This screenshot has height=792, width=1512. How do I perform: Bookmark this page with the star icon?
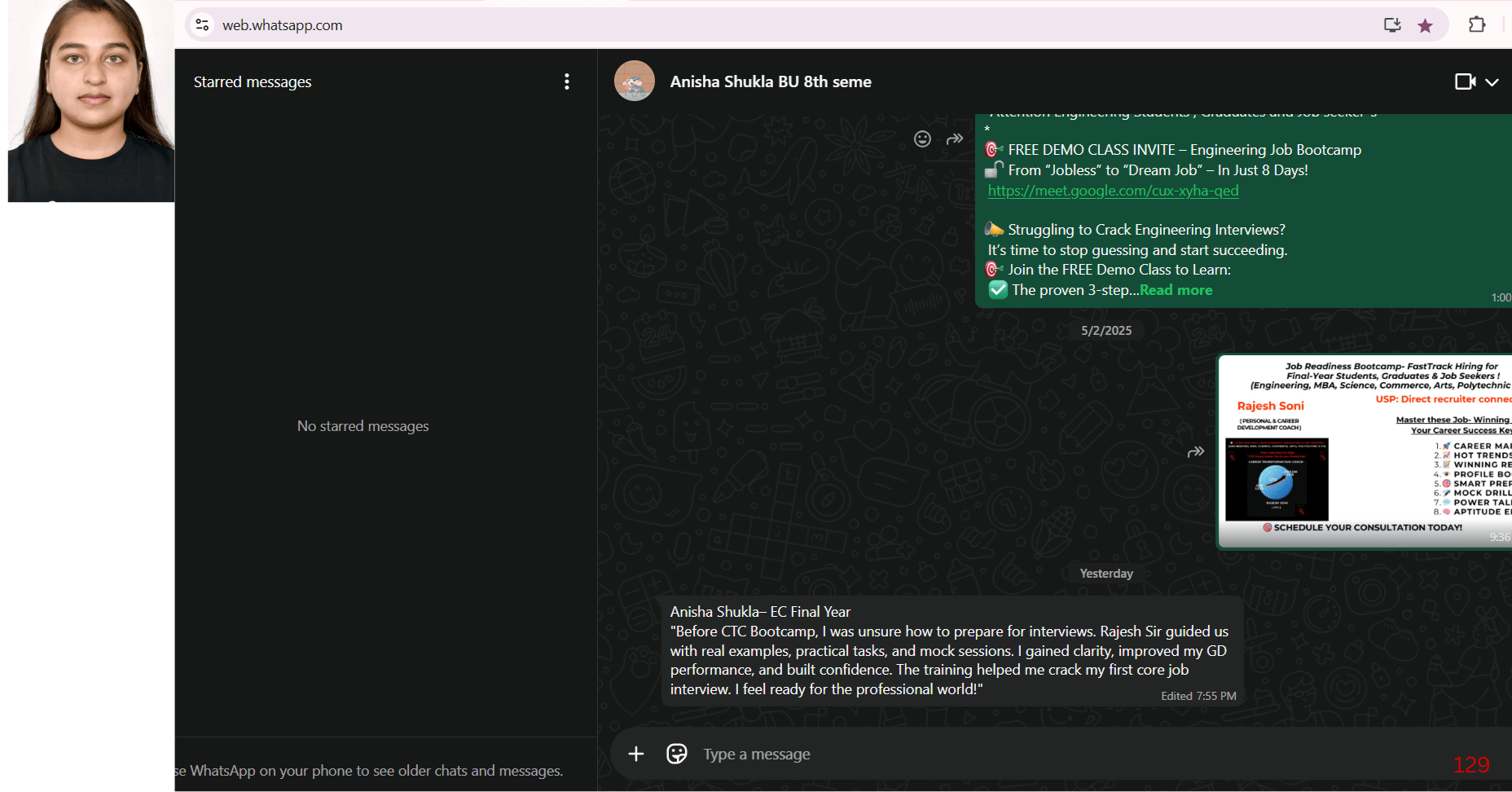[x=1425, y=26]
